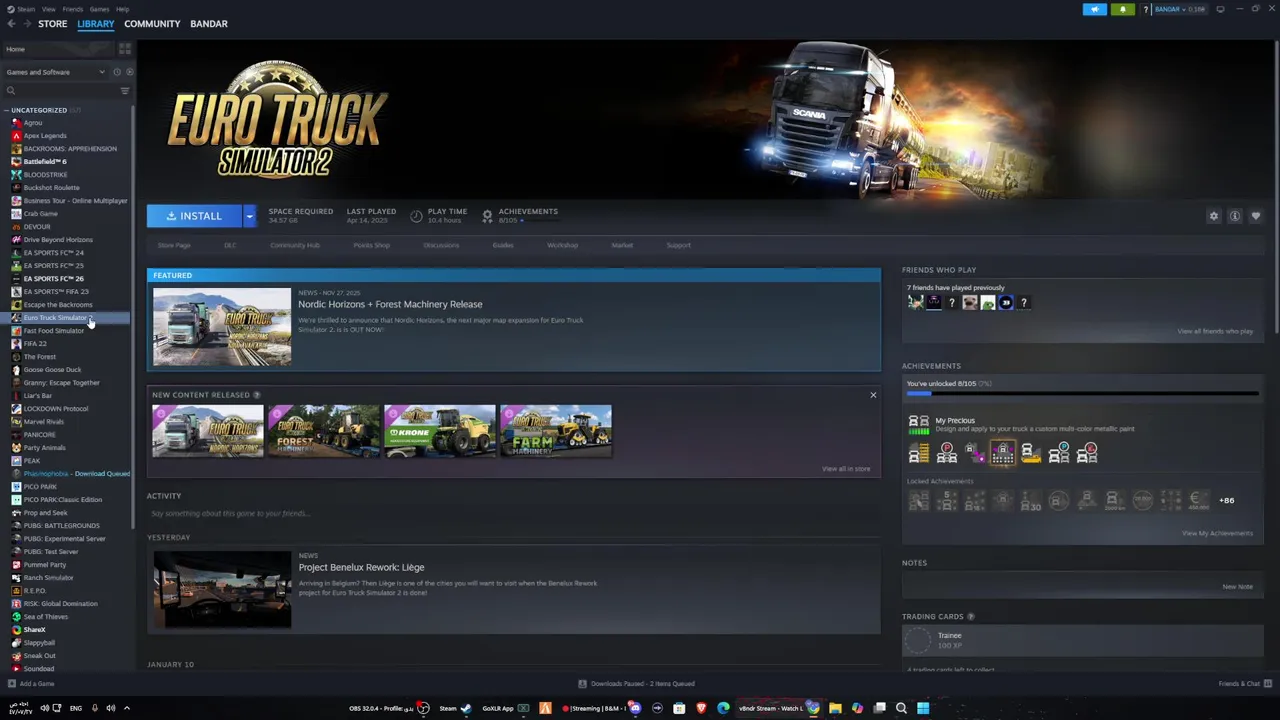The image size is (1280, 720).
Task: Open the Windows Start button in taskbar
Action: pyautogui.click(x=923, y=709)
